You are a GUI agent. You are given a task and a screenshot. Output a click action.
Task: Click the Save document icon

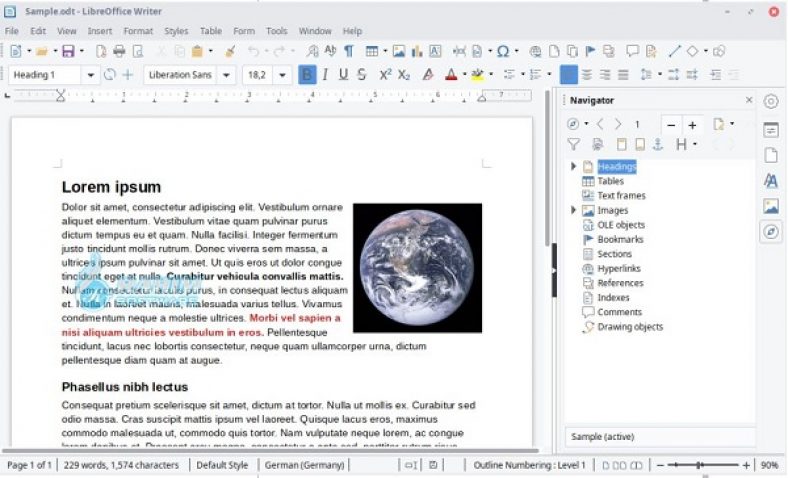click(67, 51)
